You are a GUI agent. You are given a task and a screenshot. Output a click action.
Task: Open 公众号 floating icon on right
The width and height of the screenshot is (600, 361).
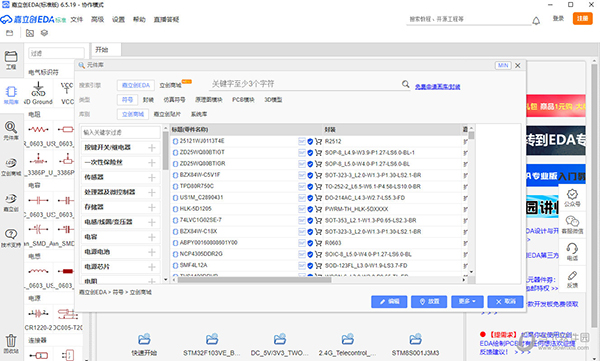[x=572, y=198]
